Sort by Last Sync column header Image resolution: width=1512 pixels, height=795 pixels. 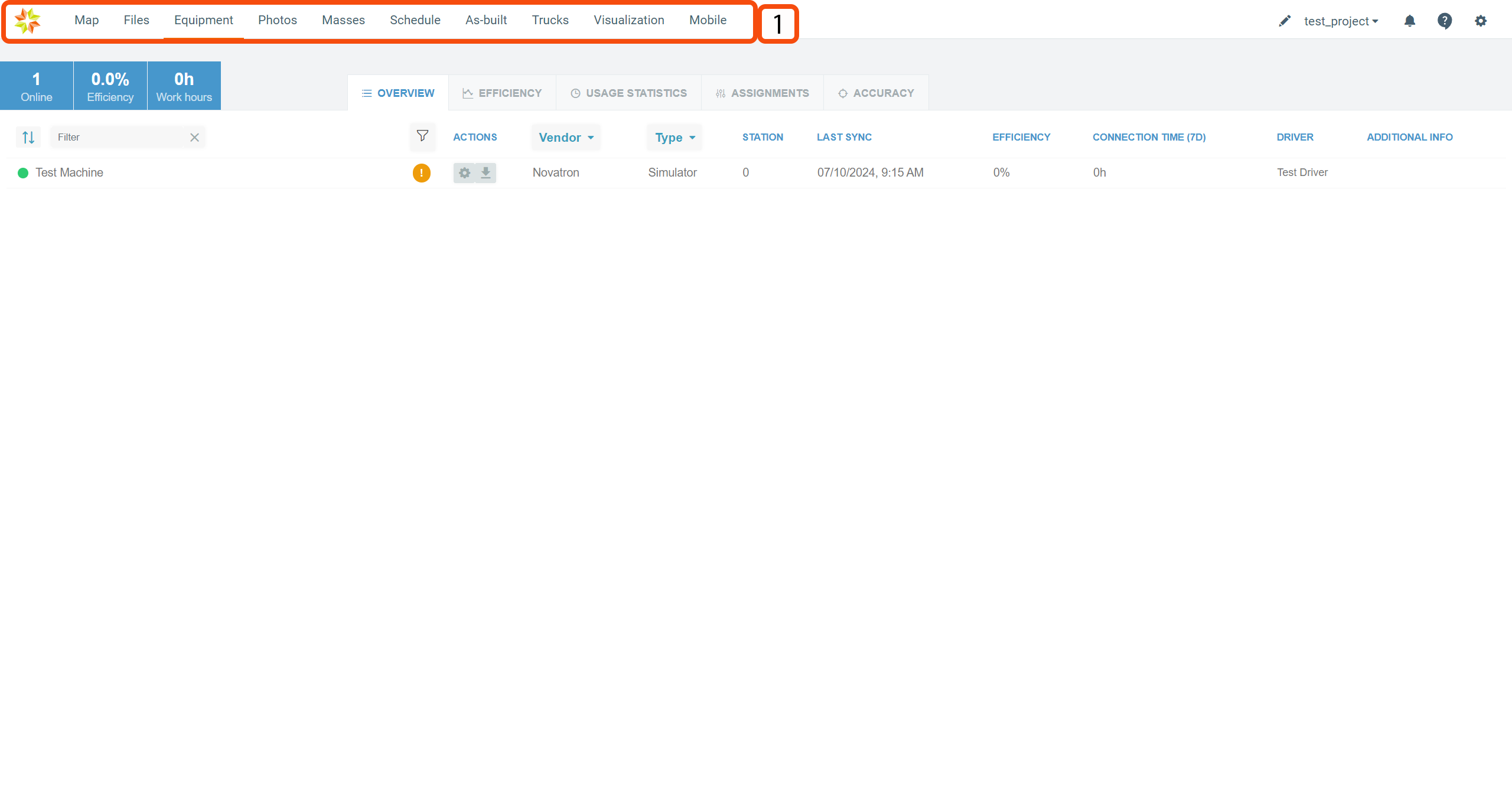tap(844, 137)
